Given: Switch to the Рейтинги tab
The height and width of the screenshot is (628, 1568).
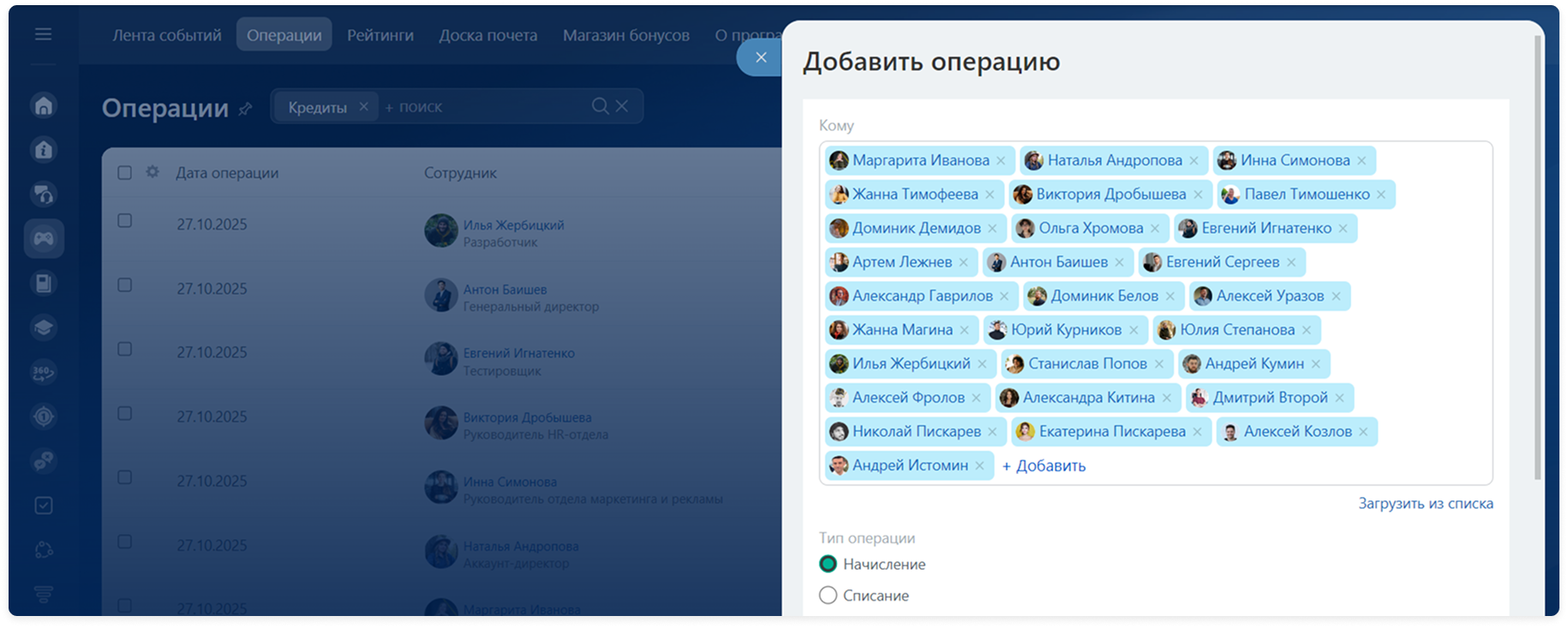Looking at the screenshot, I should click(x=380, y=35).
